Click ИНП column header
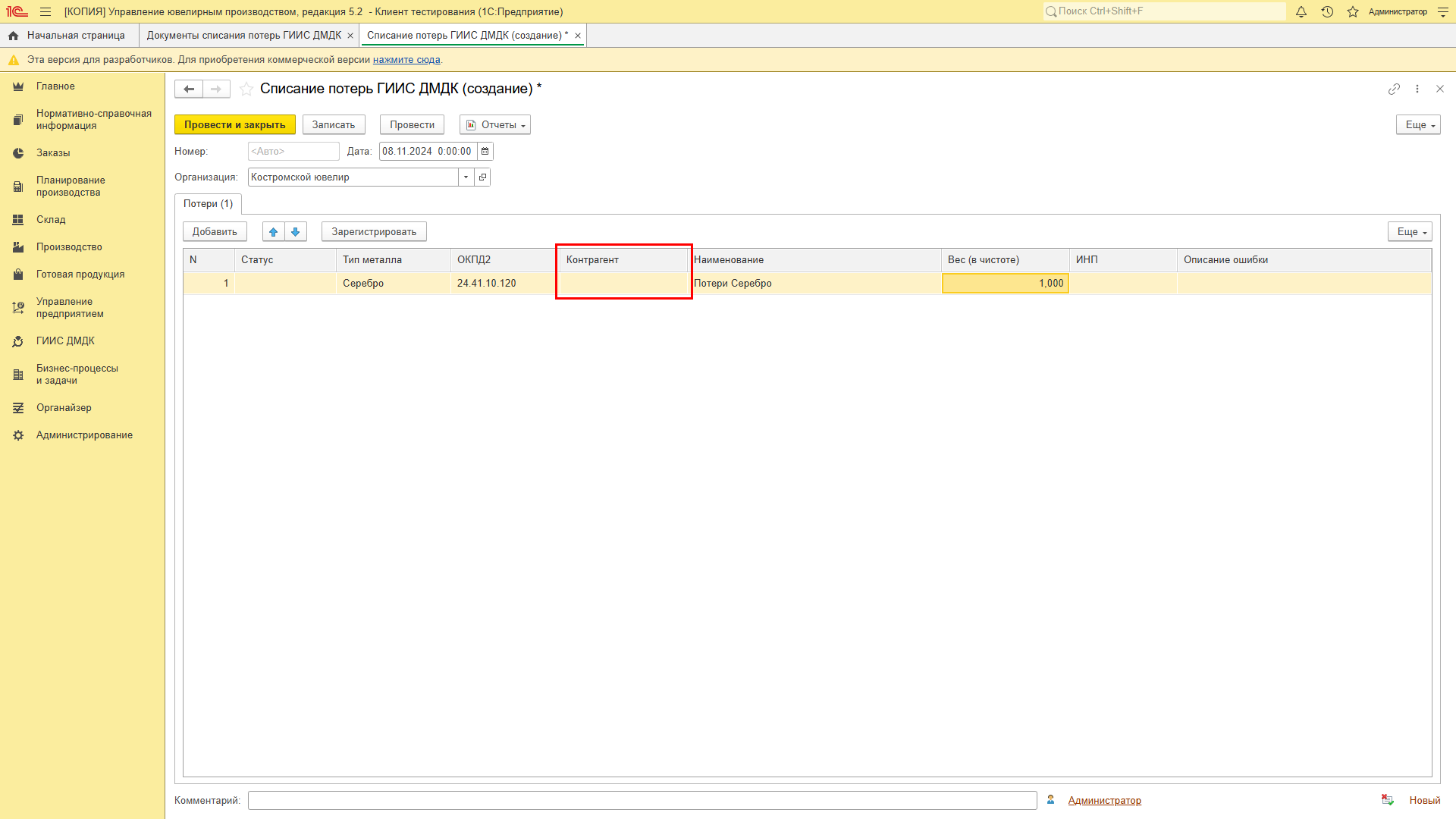1456x819 pixels. (x=1123, y=260)
